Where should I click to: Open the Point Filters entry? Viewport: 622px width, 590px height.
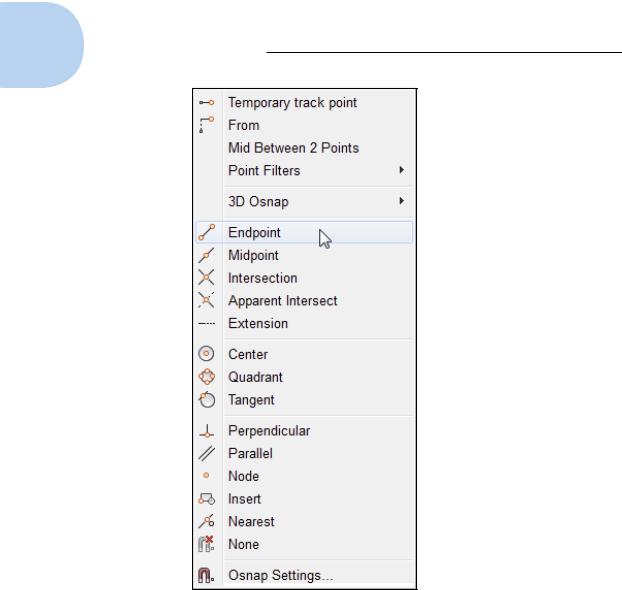coord(304,171)
